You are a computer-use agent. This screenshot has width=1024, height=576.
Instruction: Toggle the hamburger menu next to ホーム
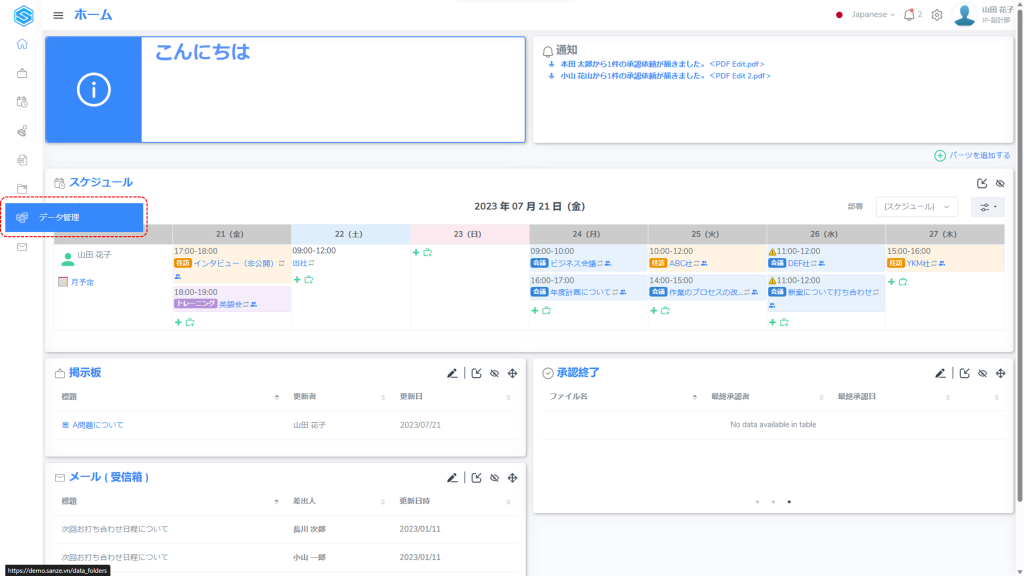[x=58, y=15]
